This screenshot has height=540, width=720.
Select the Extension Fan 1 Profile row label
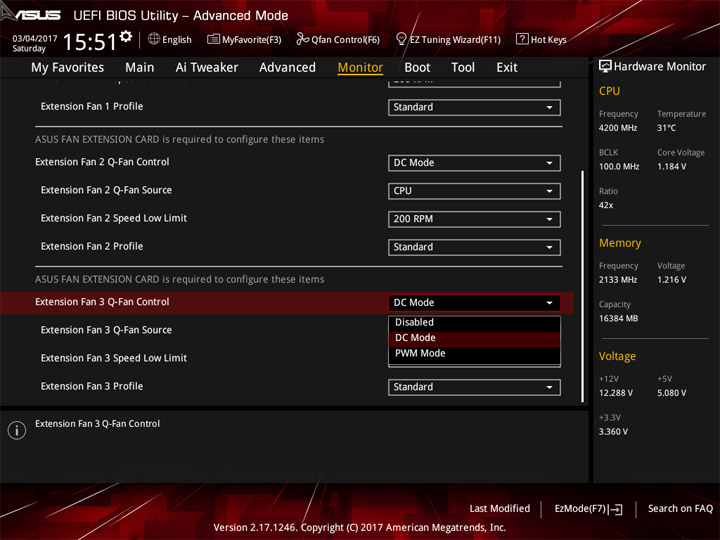(x=92, y=107)
